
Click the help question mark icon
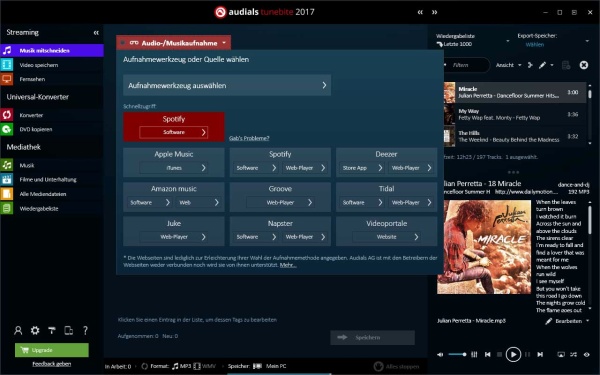(85, 330)
